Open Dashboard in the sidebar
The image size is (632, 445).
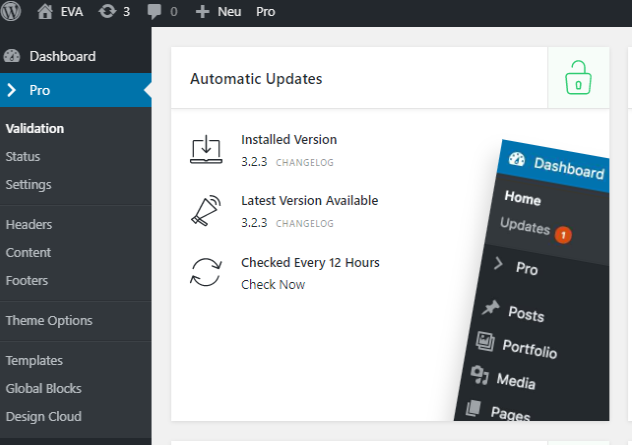pos(62,56)
